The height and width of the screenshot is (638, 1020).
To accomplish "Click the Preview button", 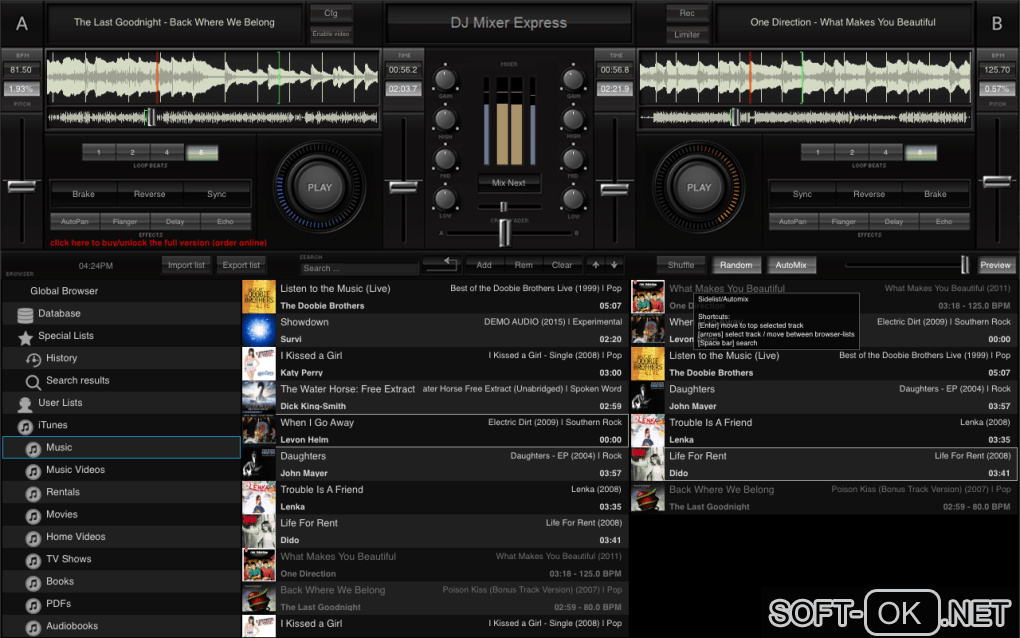I will pos(996,265).
